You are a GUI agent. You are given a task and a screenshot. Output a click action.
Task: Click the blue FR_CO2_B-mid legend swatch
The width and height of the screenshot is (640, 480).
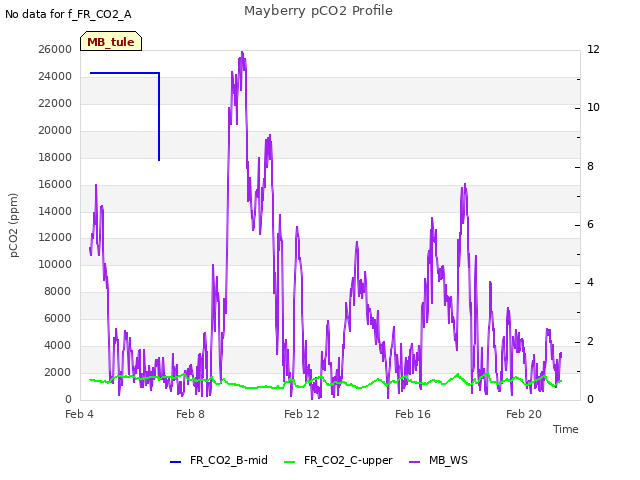[x=176, y=462]
